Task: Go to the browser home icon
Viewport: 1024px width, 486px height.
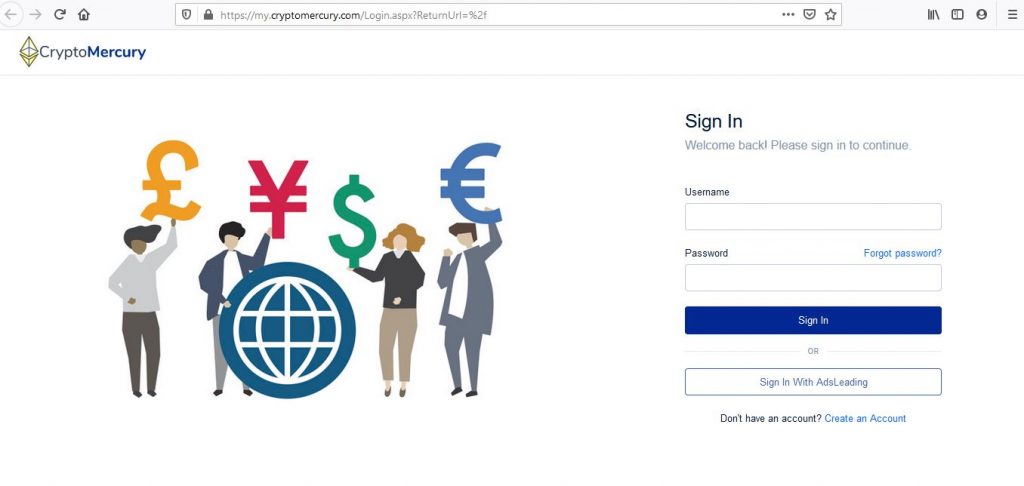Action: (84, 14)
